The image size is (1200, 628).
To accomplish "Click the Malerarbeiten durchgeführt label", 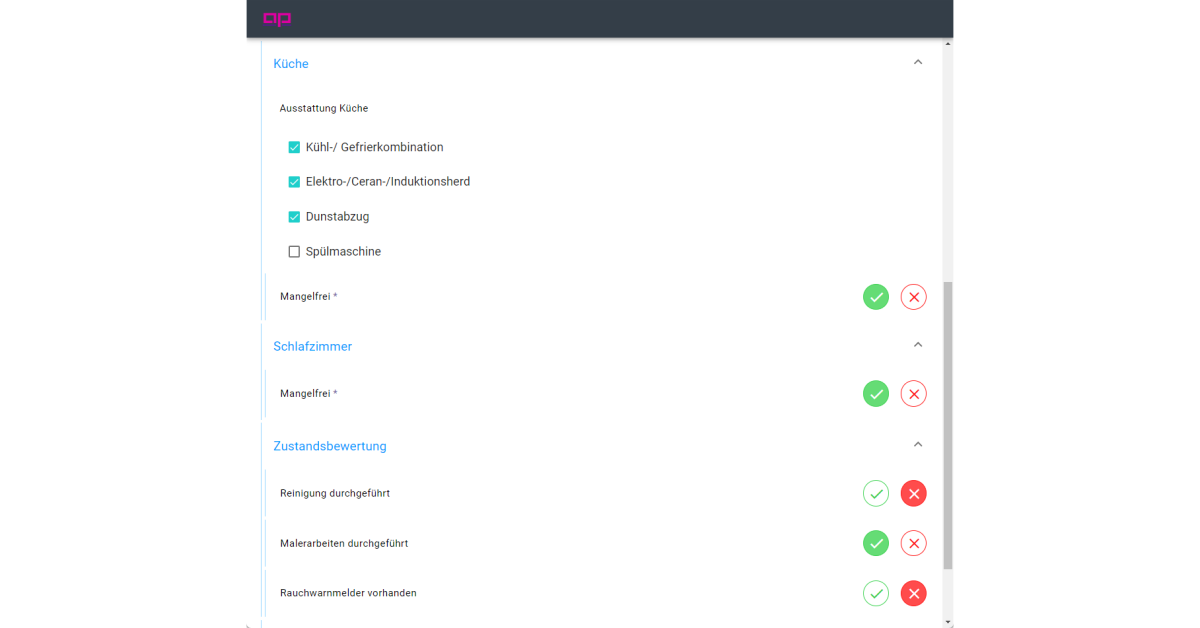I will (344, 544).
